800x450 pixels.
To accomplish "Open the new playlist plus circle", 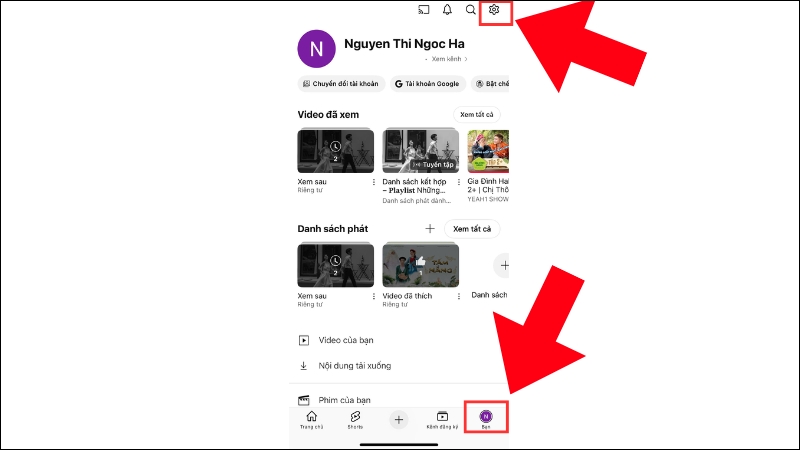I will click(504, 266).
